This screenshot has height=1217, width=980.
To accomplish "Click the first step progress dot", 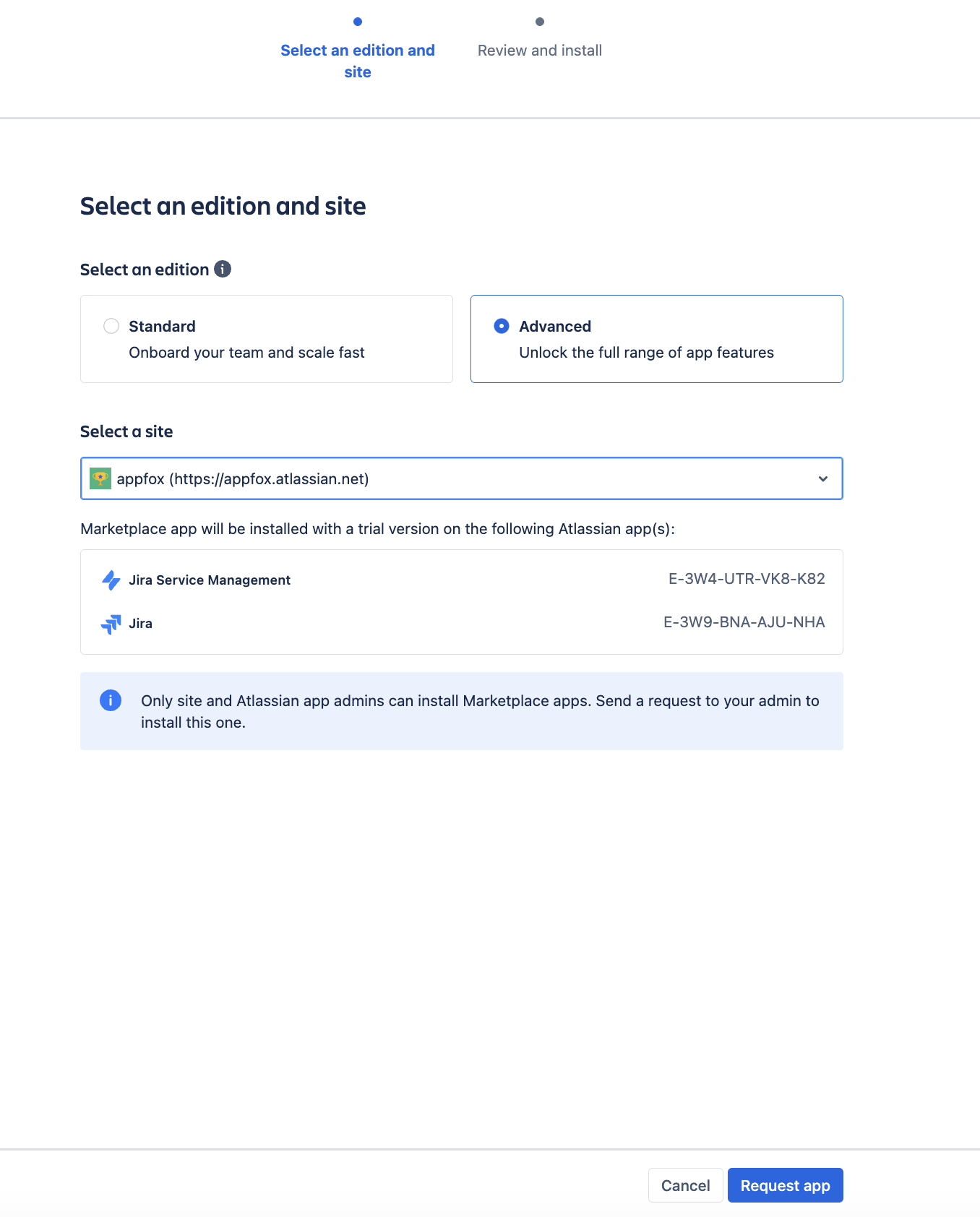I will (x=358, y=22).
